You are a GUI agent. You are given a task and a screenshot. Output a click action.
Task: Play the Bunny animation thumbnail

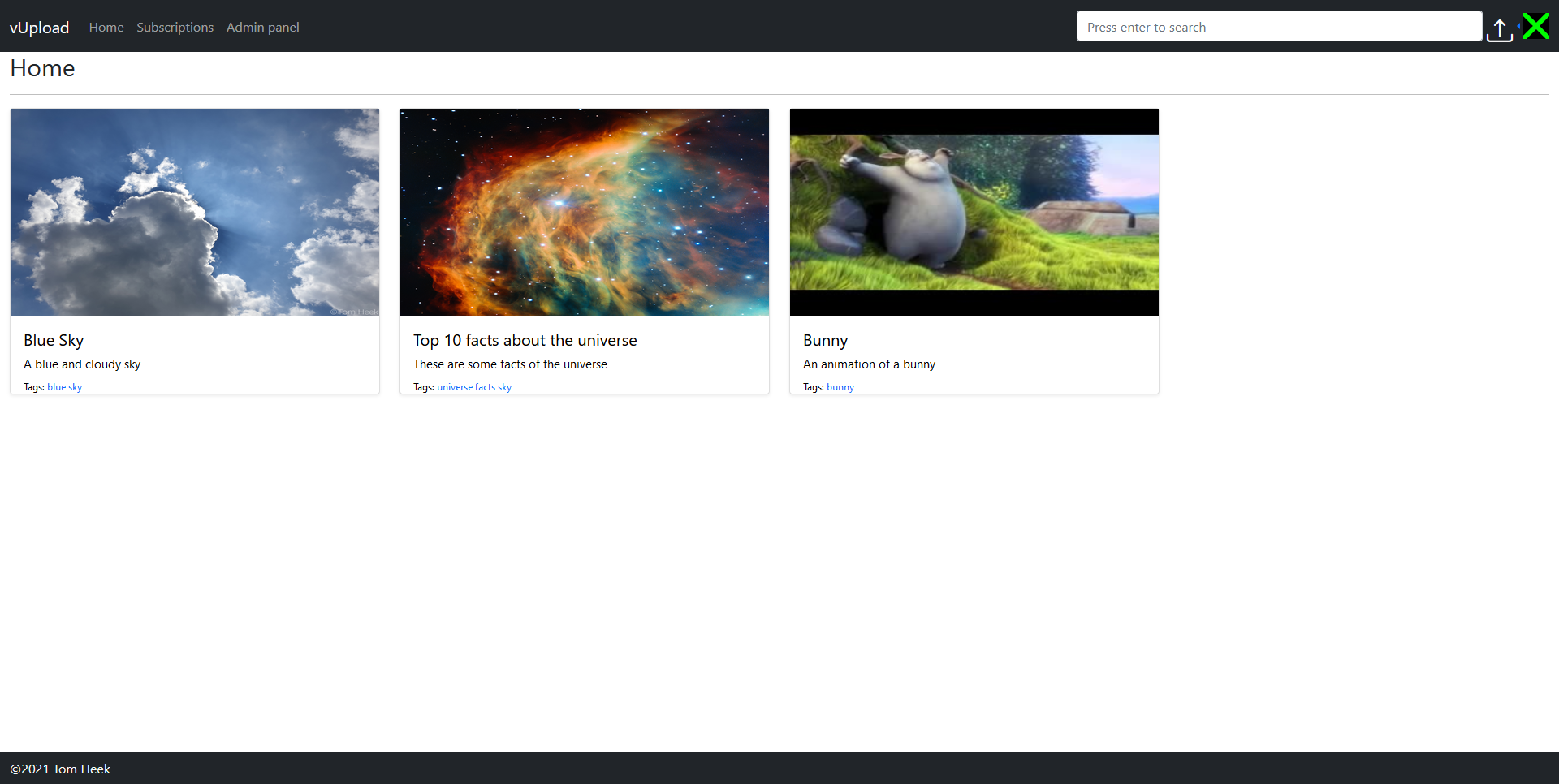974,212
